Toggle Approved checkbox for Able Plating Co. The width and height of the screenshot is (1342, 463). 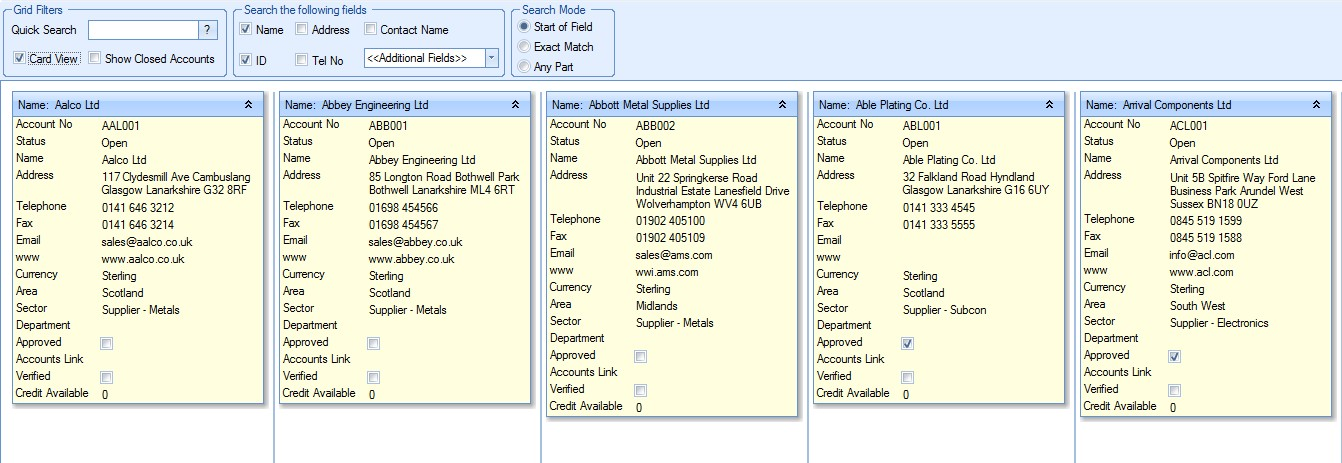pyautogui.click(x=907, y=344)
